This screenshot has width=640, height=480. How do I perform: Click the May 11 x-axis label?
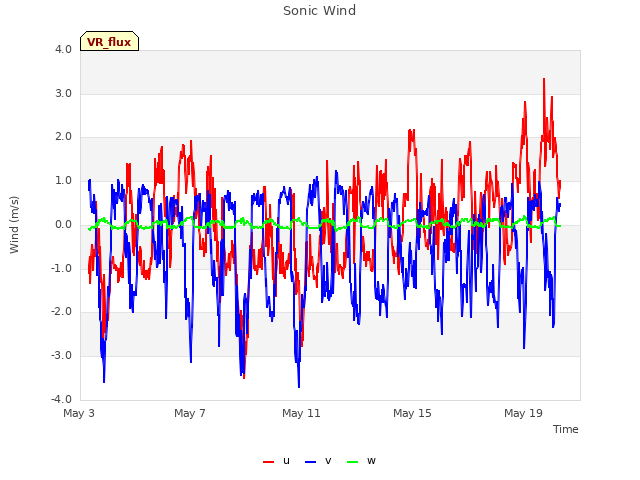pyautogui.click(x=301, y=413)
